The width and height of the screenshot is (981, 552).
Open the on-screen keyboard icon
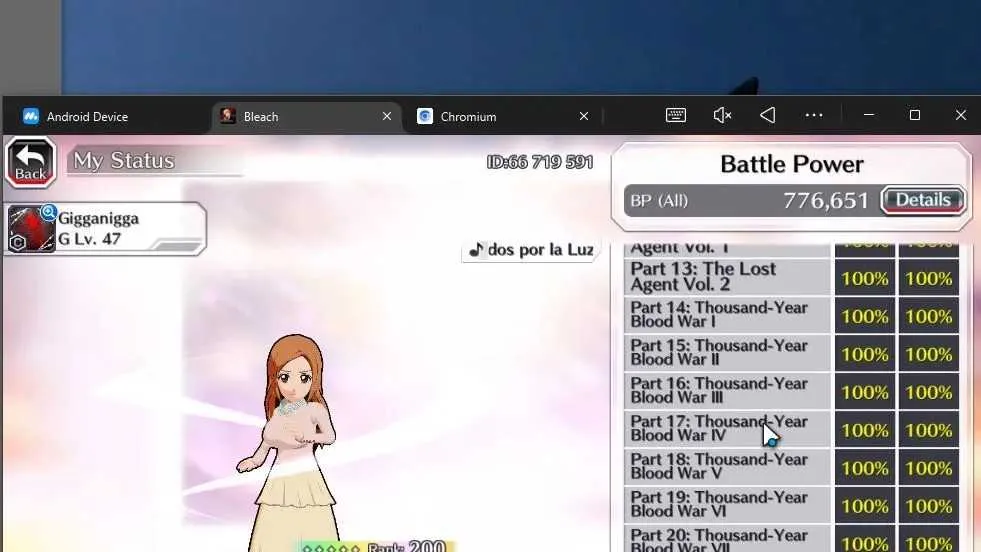676,115
